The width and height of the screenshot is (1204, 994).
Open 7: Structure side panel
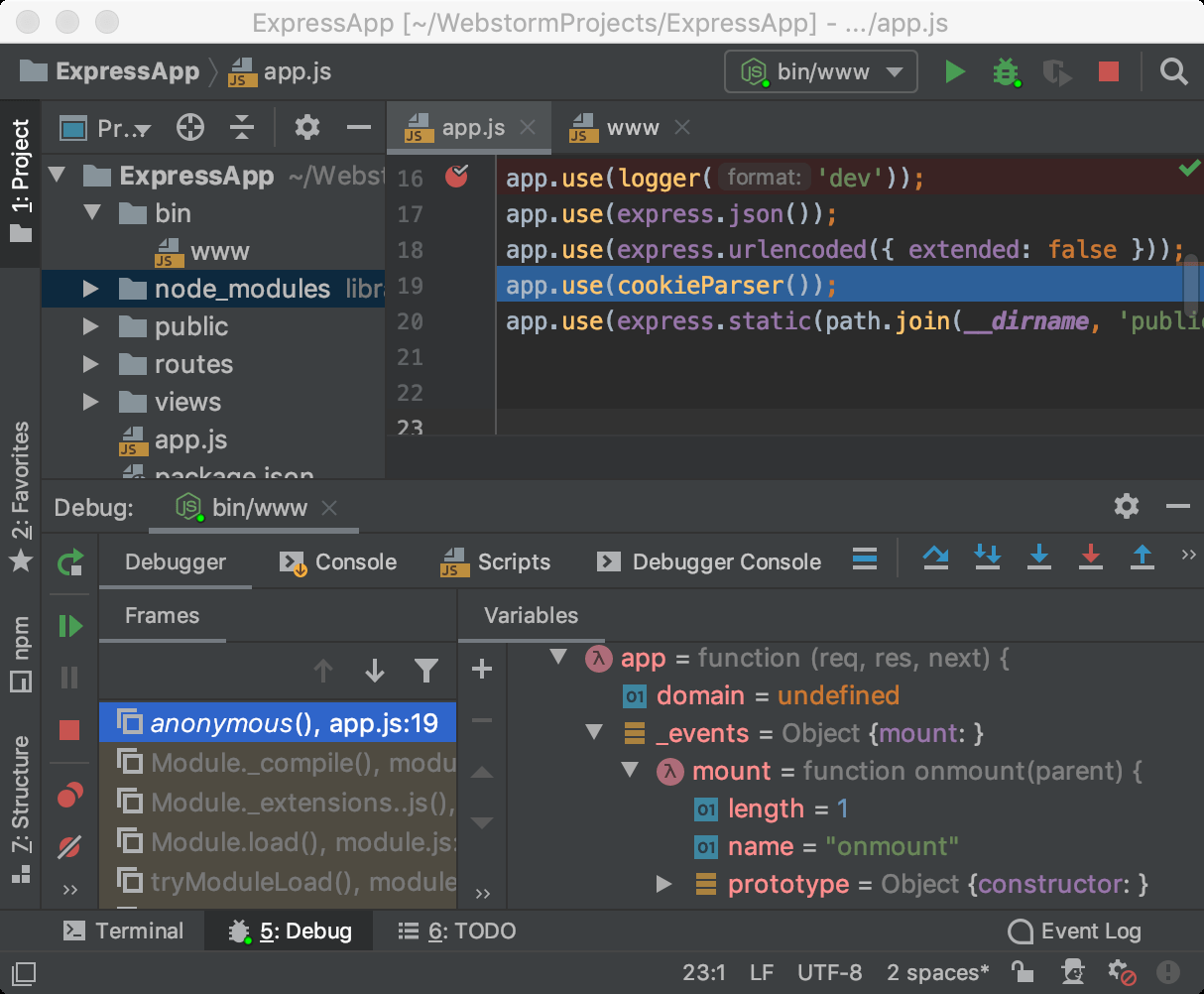click(x=20, y=808)
